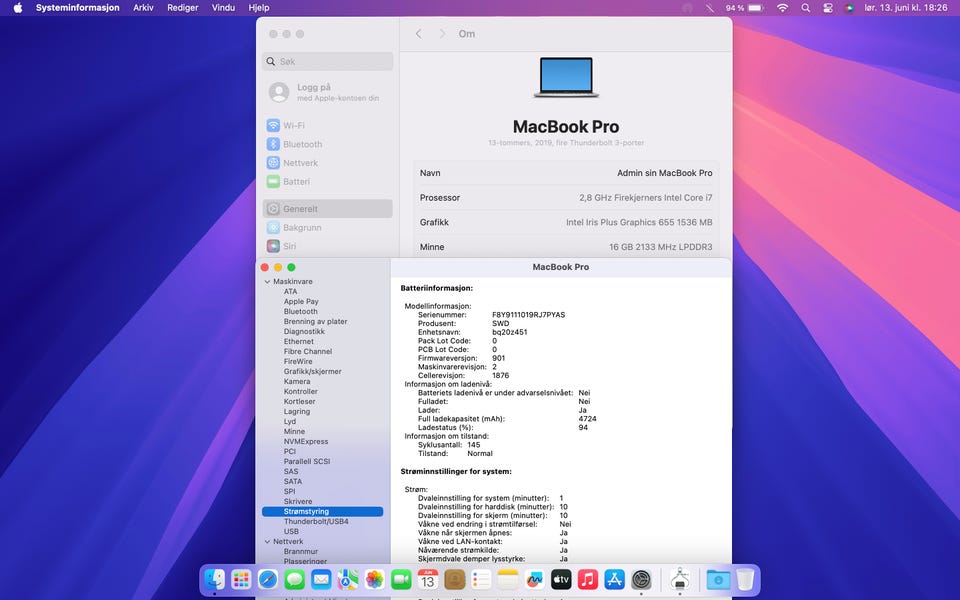Image resolution: width=960 pixels, height=600 pixels.
Task: Select USB in hardware tree
Action: pyautogui.click(x=291, y=531)
